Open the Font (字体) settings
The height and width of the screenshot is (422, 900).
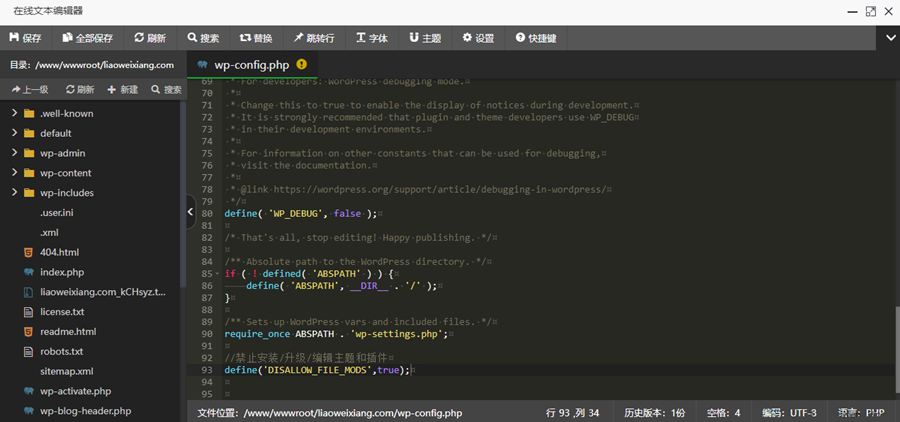pos(371,38)
